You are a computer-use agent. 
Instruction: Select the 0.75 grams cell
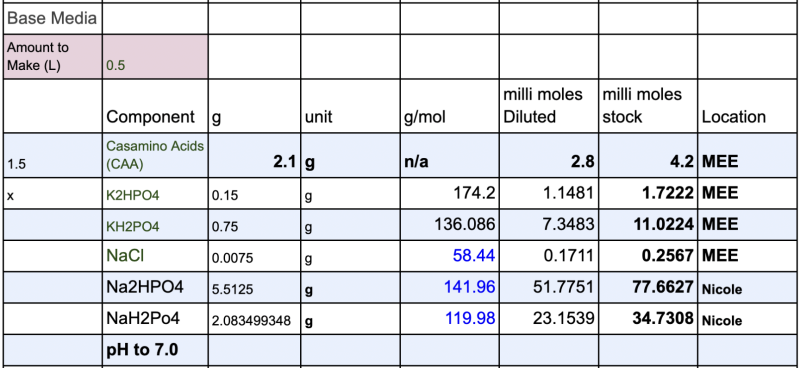pyautogui.click(x=254, y=225)
